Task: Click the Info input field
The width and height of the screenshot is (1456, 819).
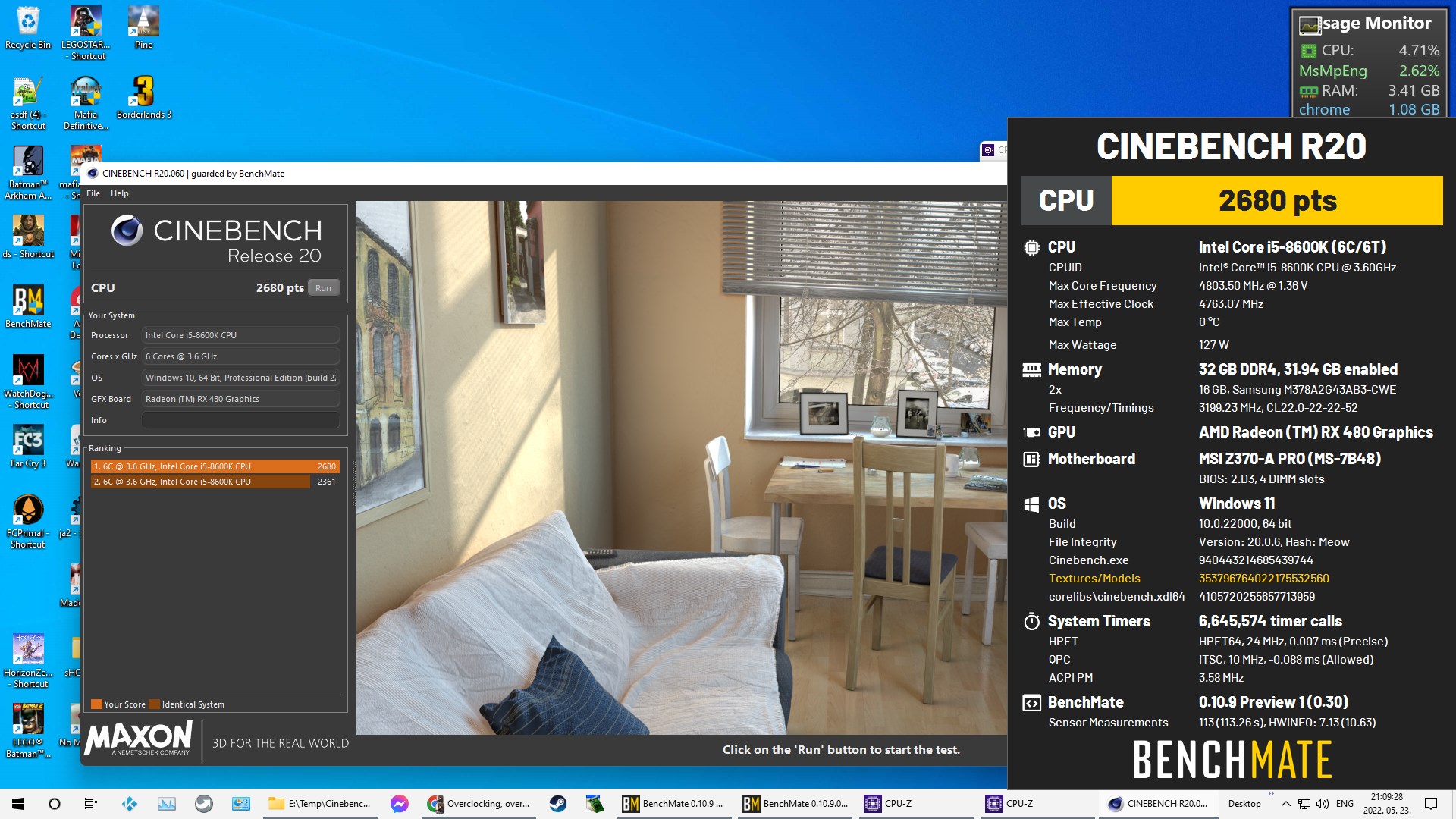Action: pos(240,420)
